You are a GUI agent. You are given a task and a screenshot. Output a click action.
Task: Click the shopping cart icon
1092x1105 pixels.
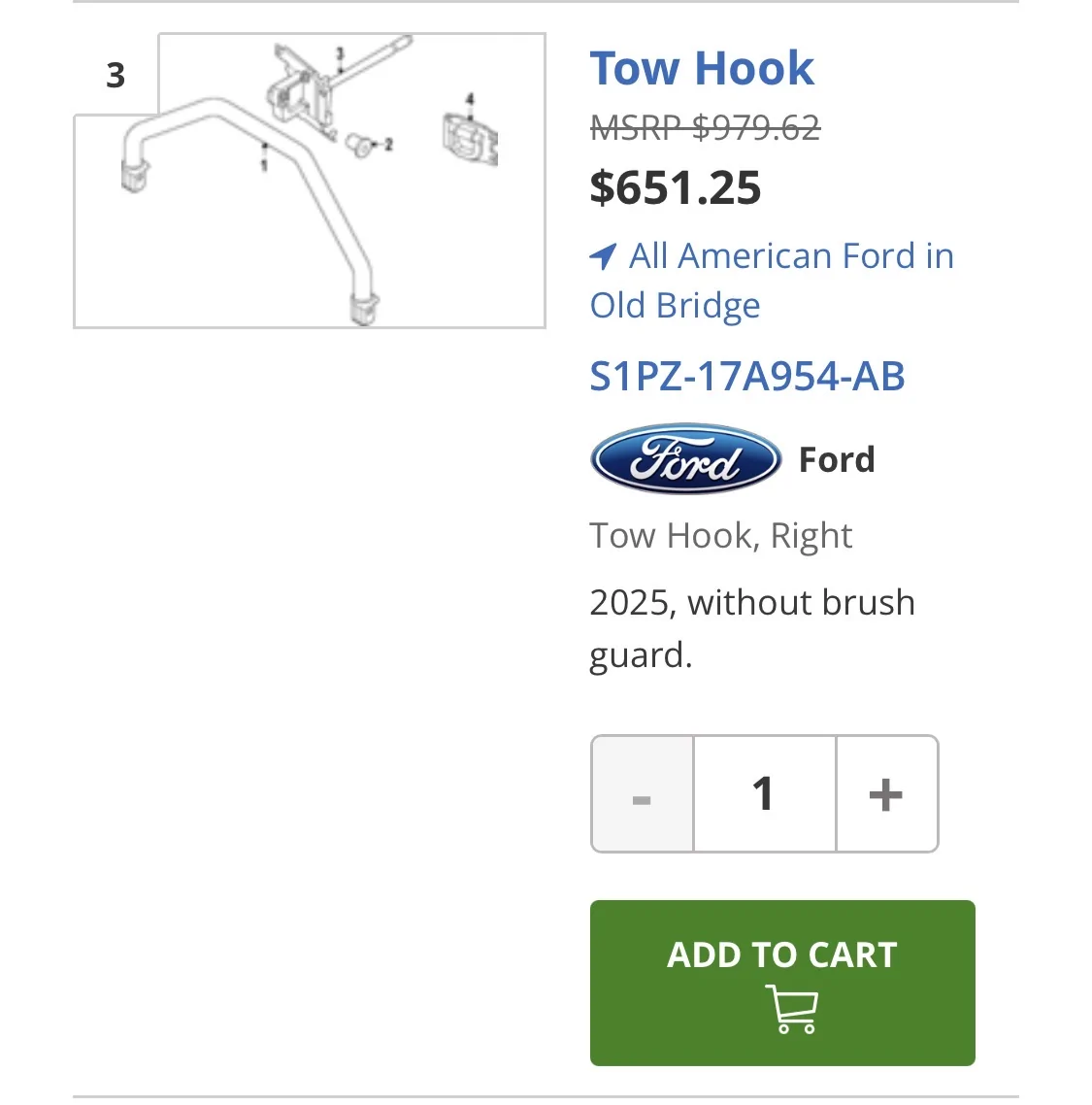(792, 1009)
